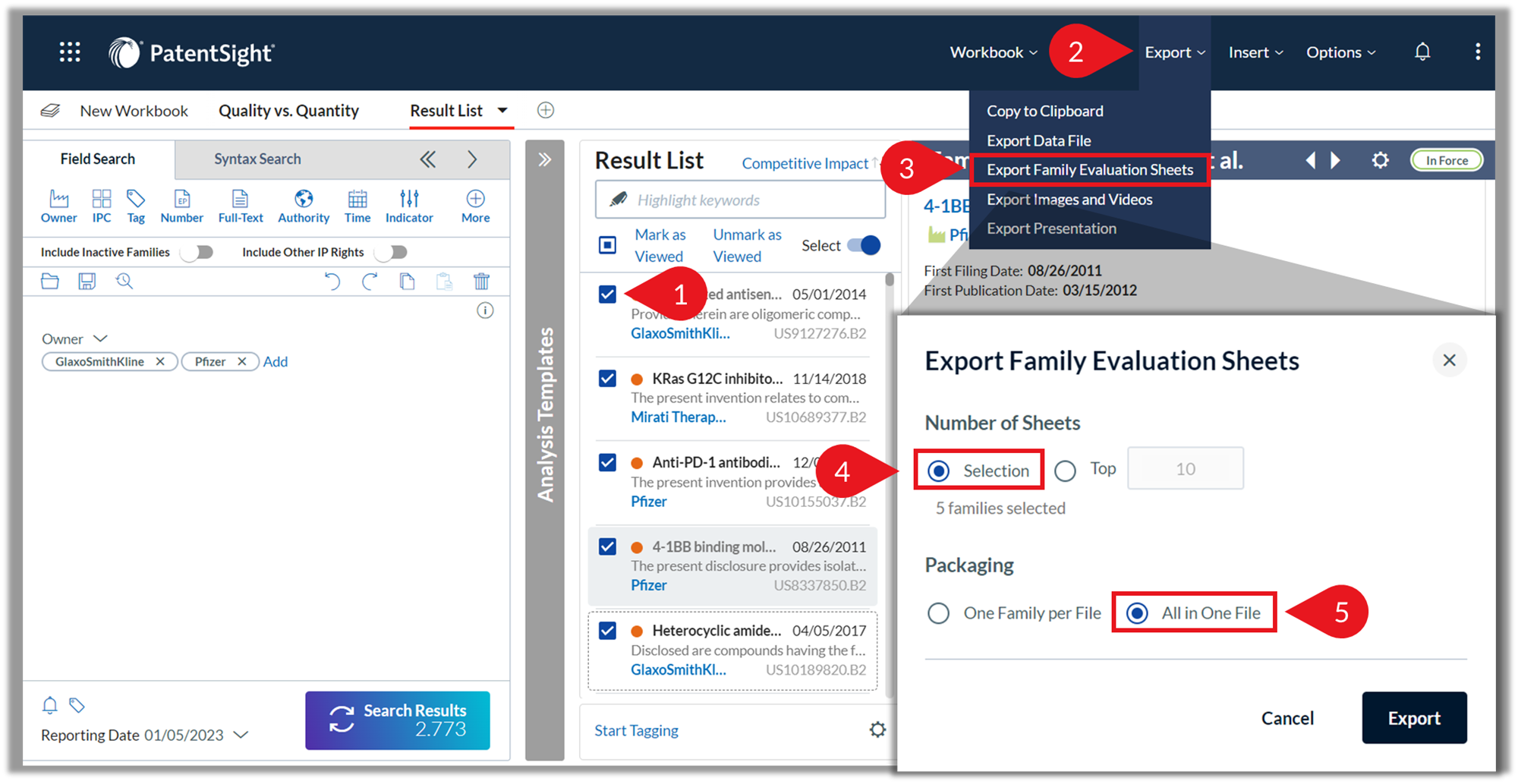The width and height of the screenshot is (1518, 784).
Task: Open saved search folder icon
Action: tap(50, 282)
